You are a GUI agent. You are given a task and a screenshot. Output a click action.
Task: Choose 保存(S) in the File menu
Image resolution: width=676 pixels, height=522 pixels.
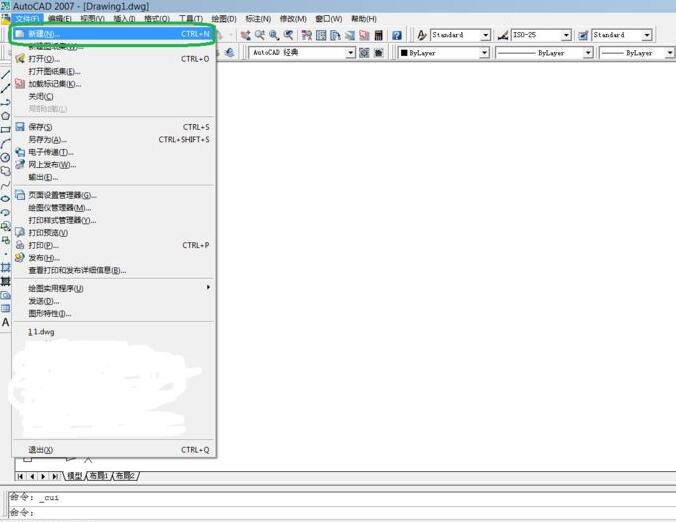[x=113, y=127]
